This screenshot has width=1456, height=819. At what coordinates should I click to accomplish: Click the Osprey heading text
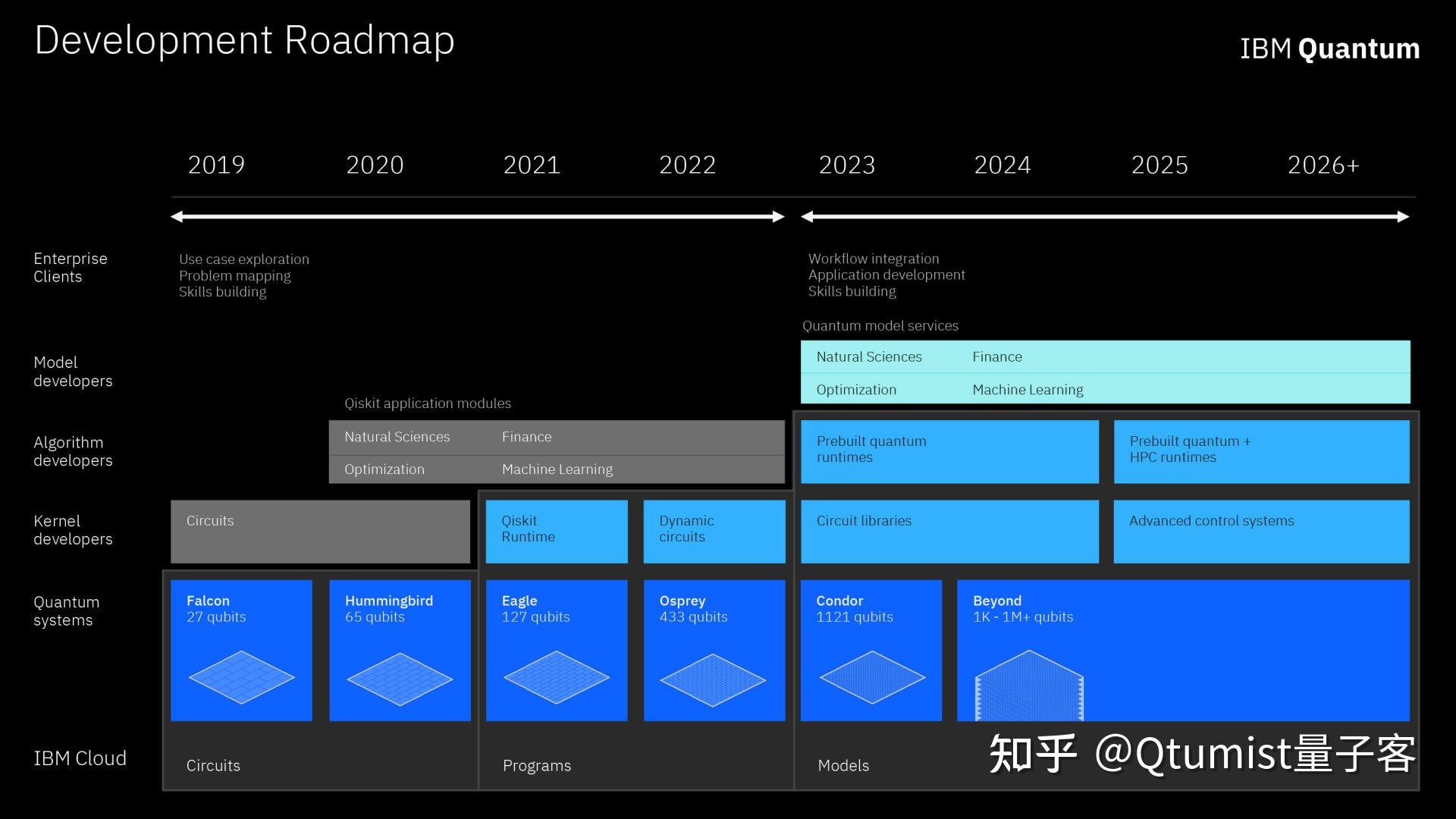click(682, 601)
